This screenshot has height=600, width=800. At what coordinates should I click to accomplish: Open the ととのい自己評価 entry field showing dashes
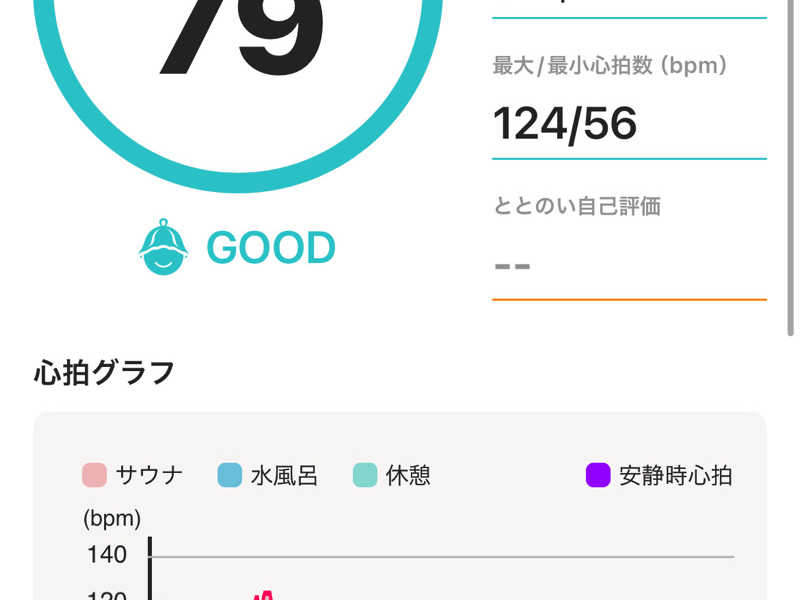click(628, 267)
